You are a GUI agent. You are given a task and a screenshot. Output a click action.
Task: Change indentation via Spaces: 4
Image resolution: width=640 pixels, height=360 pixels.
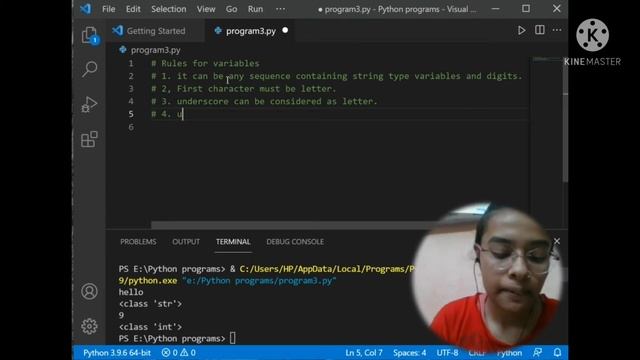409,352
